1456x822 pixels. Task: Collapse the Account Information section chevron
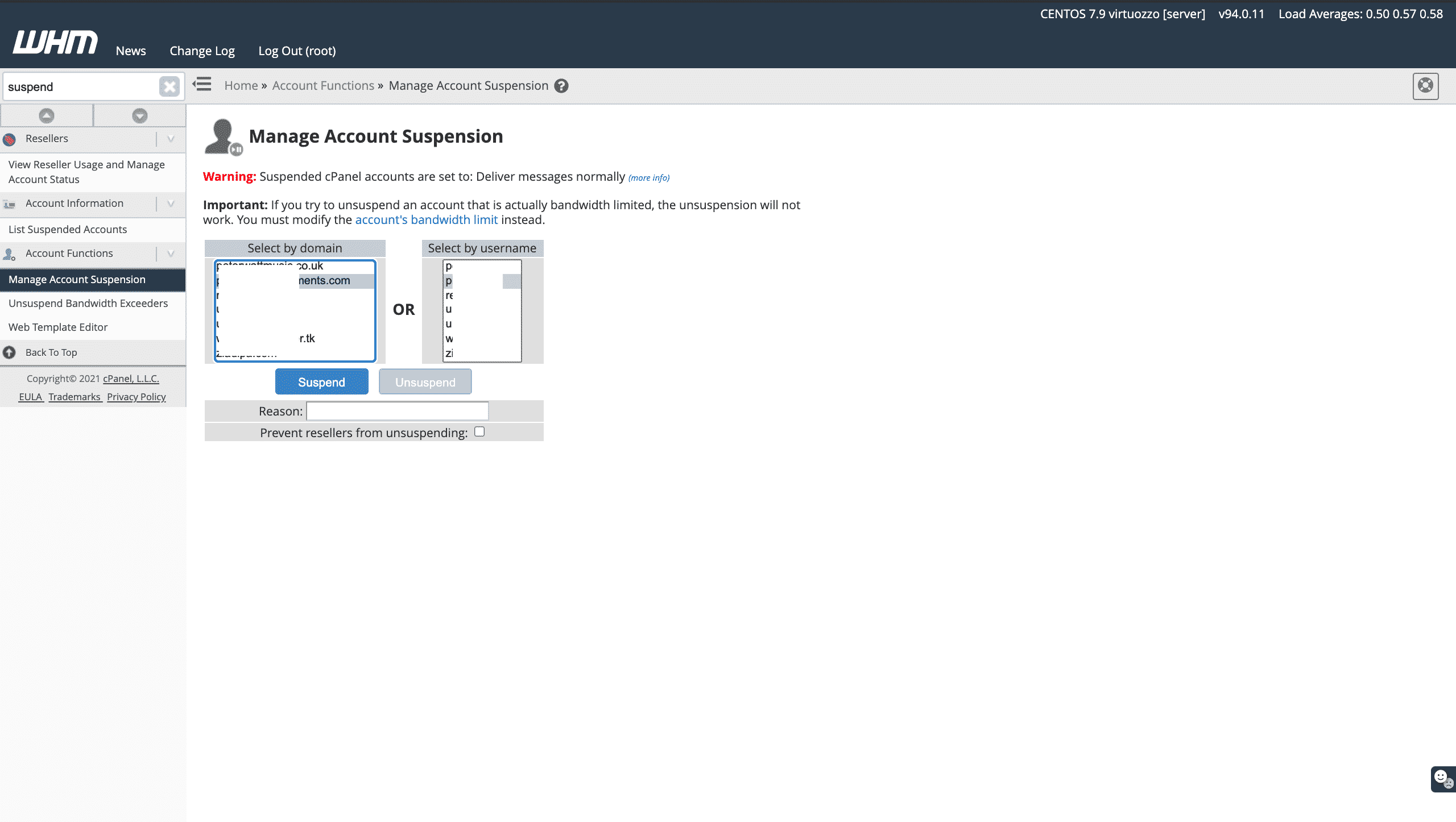coord(171,204)
